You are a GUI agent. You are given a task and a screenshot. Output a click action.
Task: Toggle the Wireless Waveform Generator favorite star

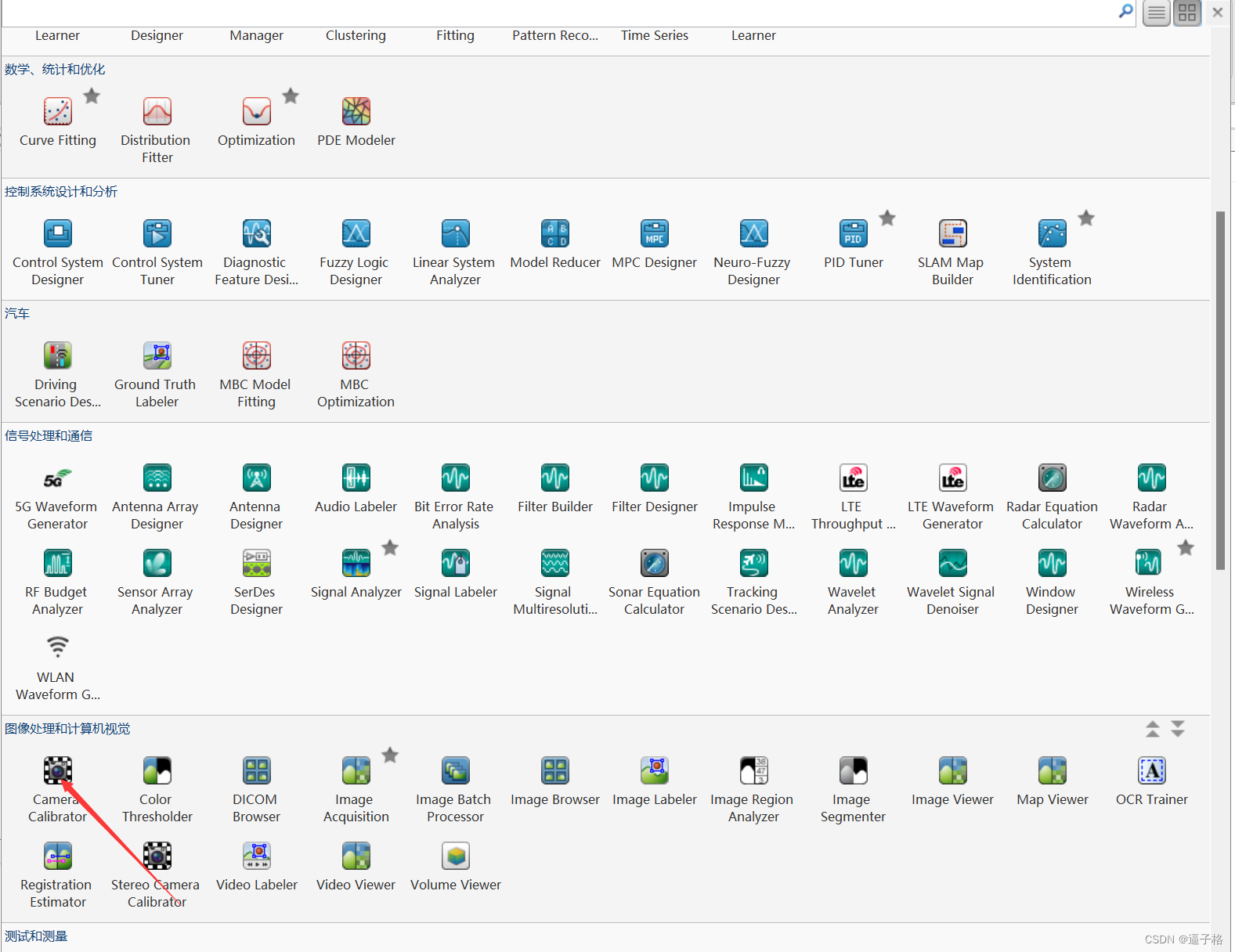pyautogui.click(x=1186, y=548)
